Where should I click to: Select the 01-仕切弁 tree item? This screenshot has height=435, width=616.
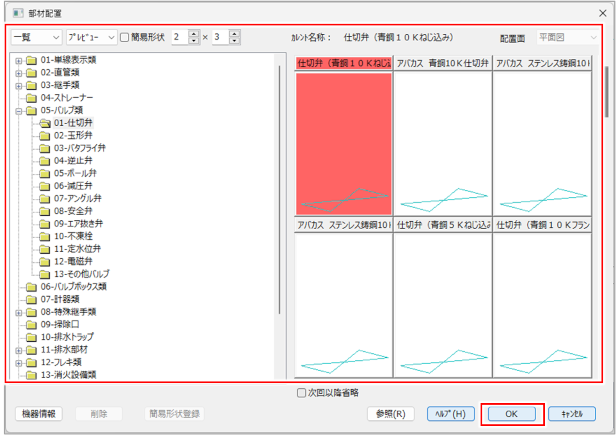click(x=73, y=123)
